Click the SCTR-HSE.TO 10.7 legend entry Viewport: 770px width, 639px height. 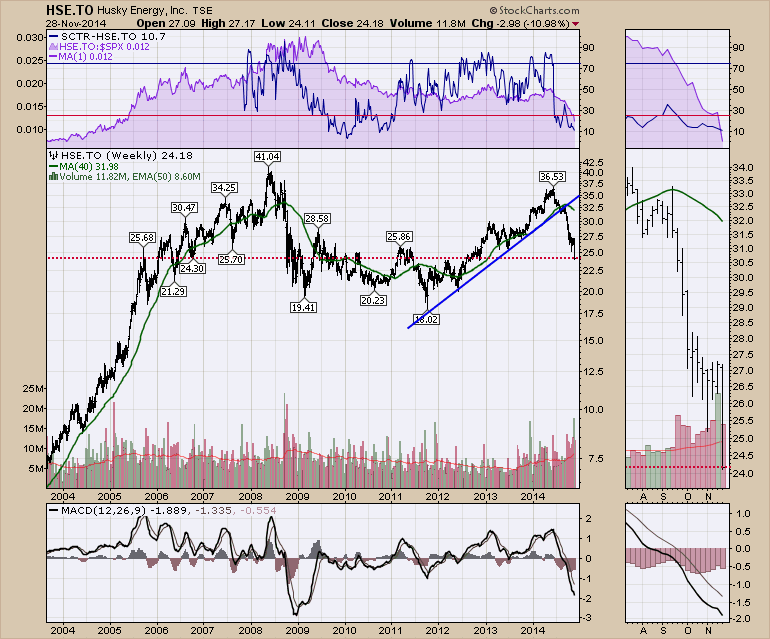point(113,36)
